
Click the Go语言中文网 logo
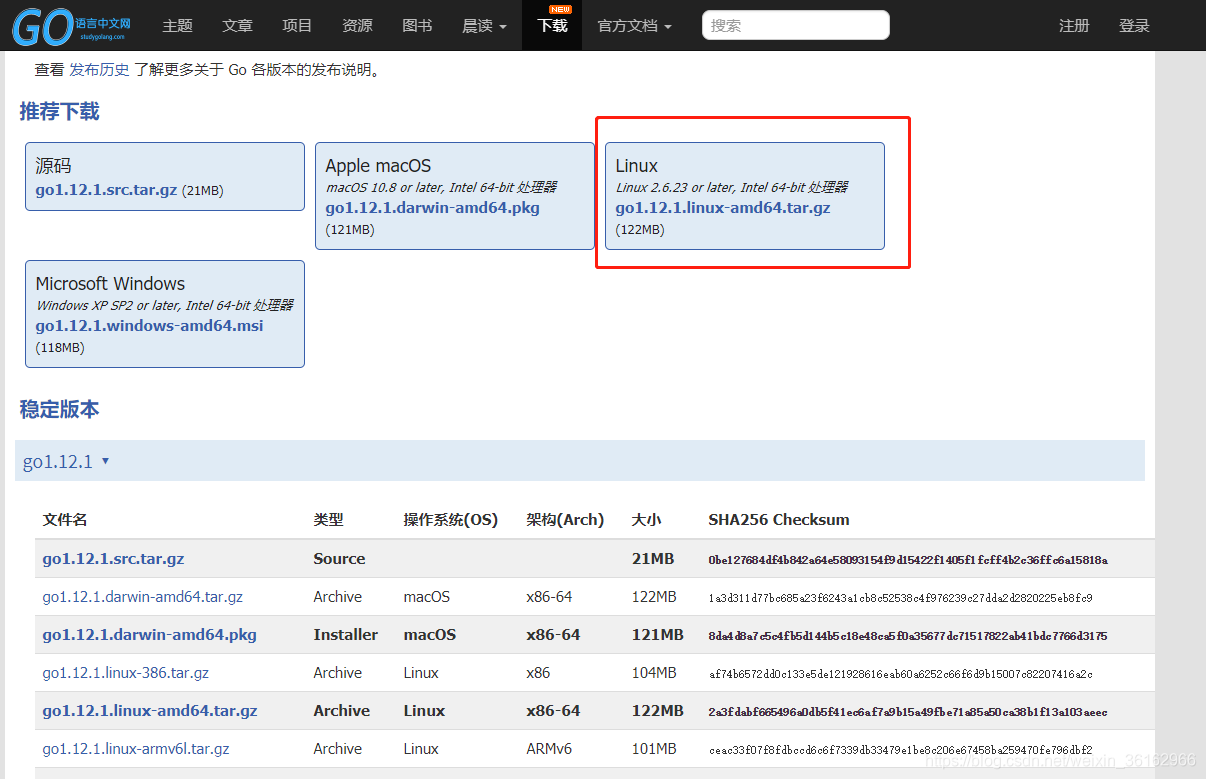point(71,27)
